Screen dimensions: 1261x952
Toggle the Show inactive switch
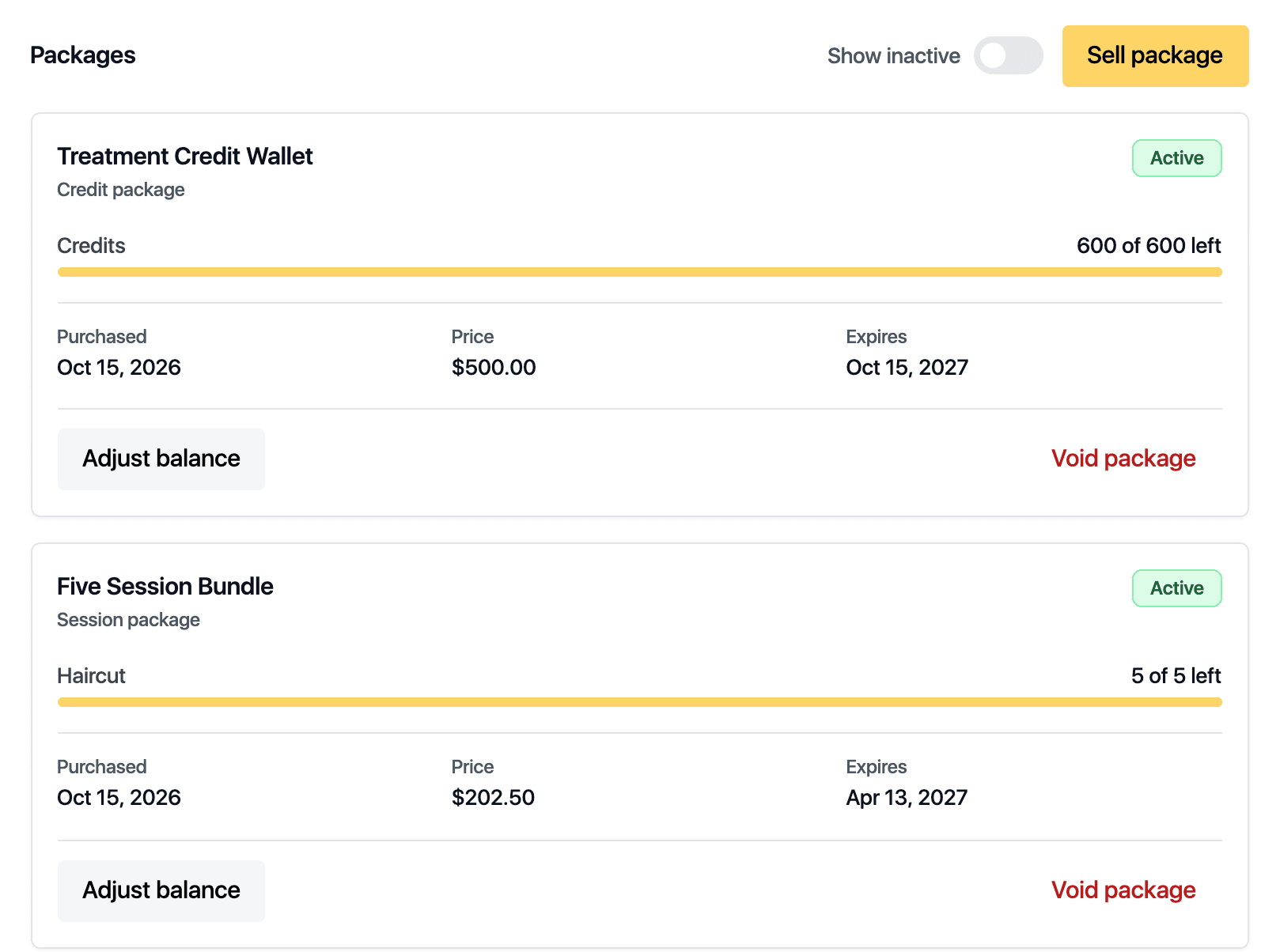coord(1008,55)
